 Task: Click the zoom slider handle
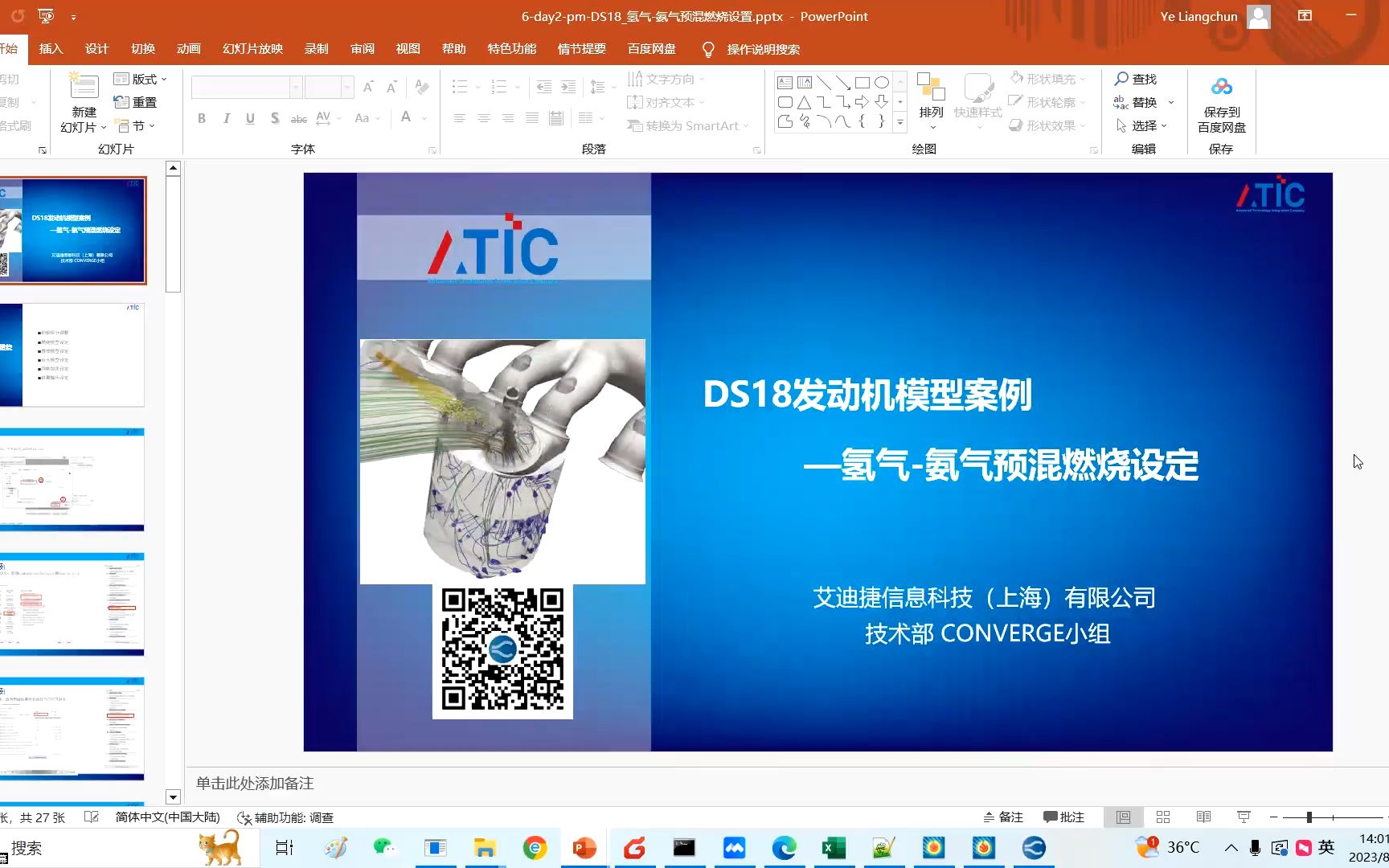(1309, 817)
